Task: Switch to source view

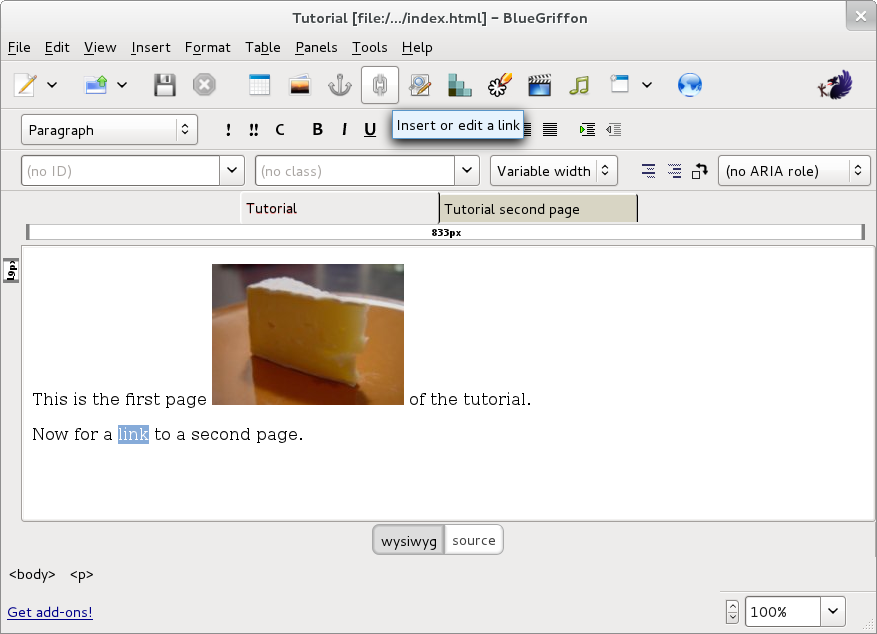Action: 474,541
